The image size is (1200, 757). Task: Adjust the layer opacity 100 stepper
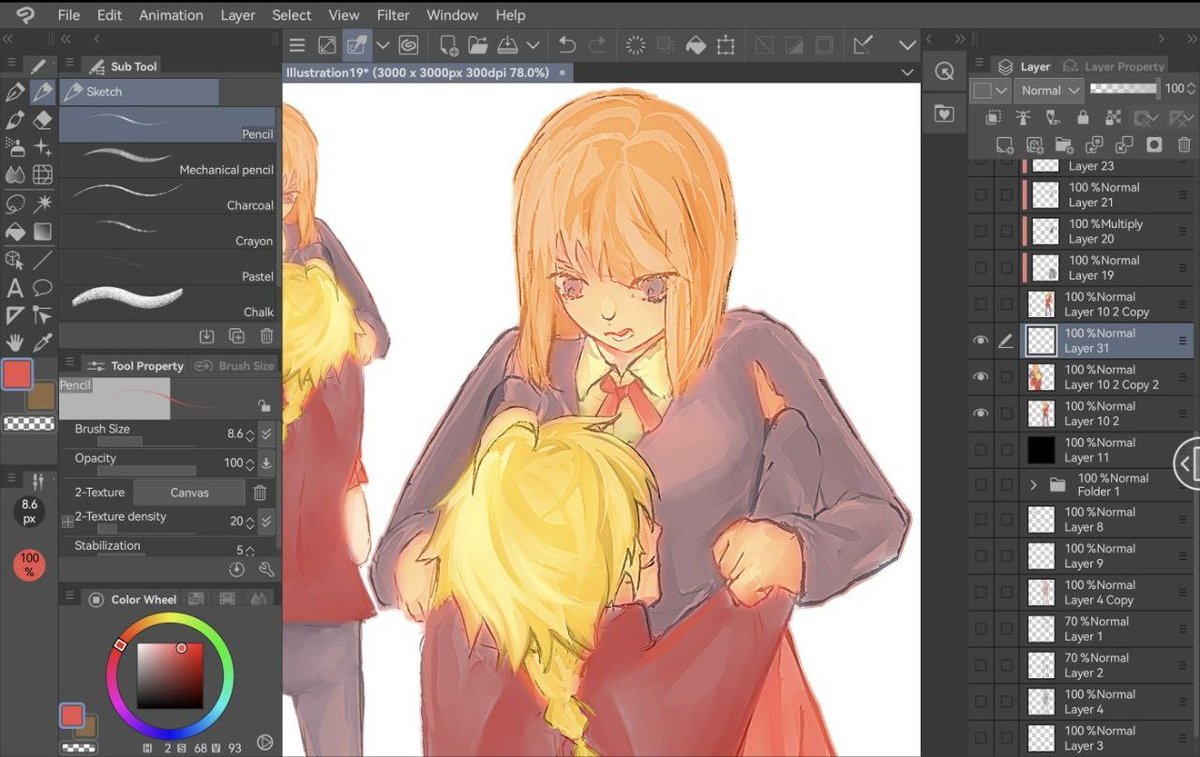1190,90
